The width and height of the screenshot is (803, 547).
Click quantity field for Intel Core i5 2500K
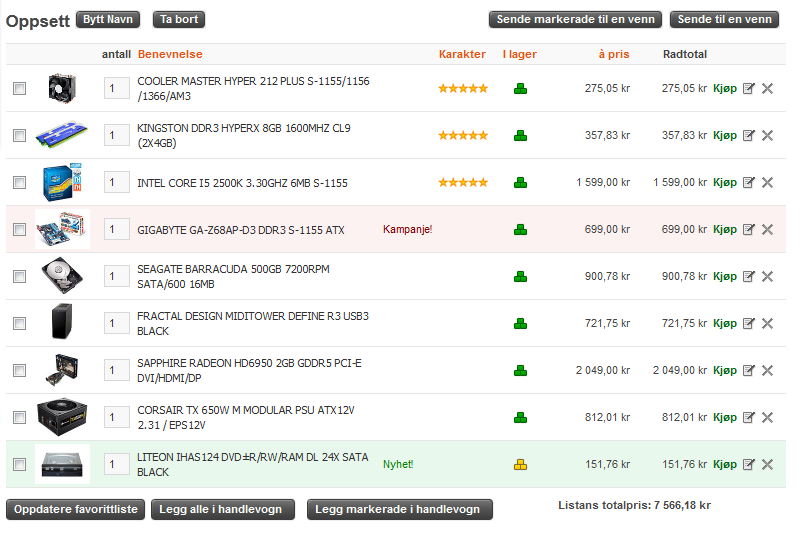tap(116, 183)
